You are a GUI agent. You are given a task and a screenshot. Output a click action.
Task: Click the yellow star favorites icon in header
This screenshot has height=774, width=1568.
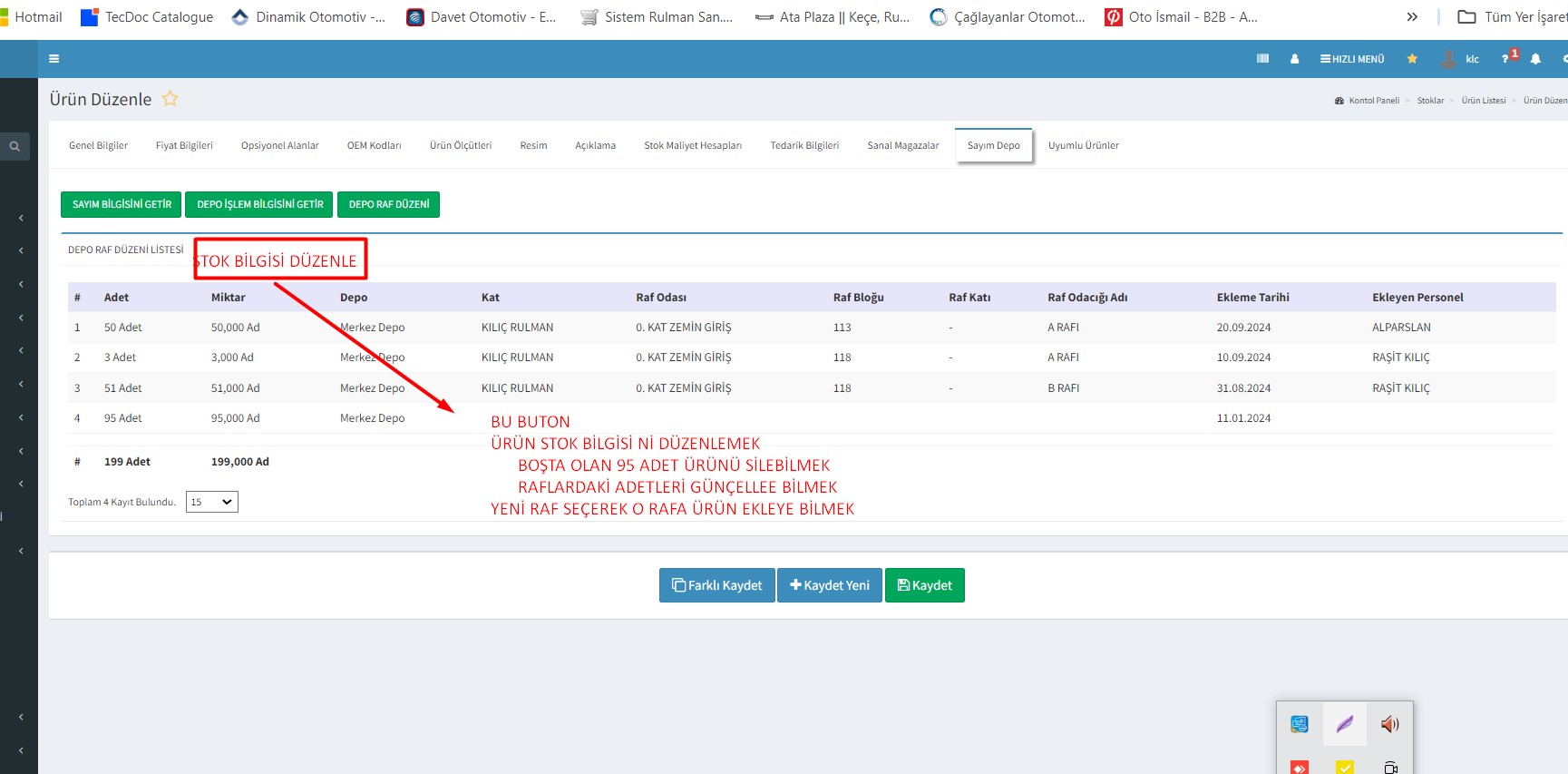click(1412, 59)
